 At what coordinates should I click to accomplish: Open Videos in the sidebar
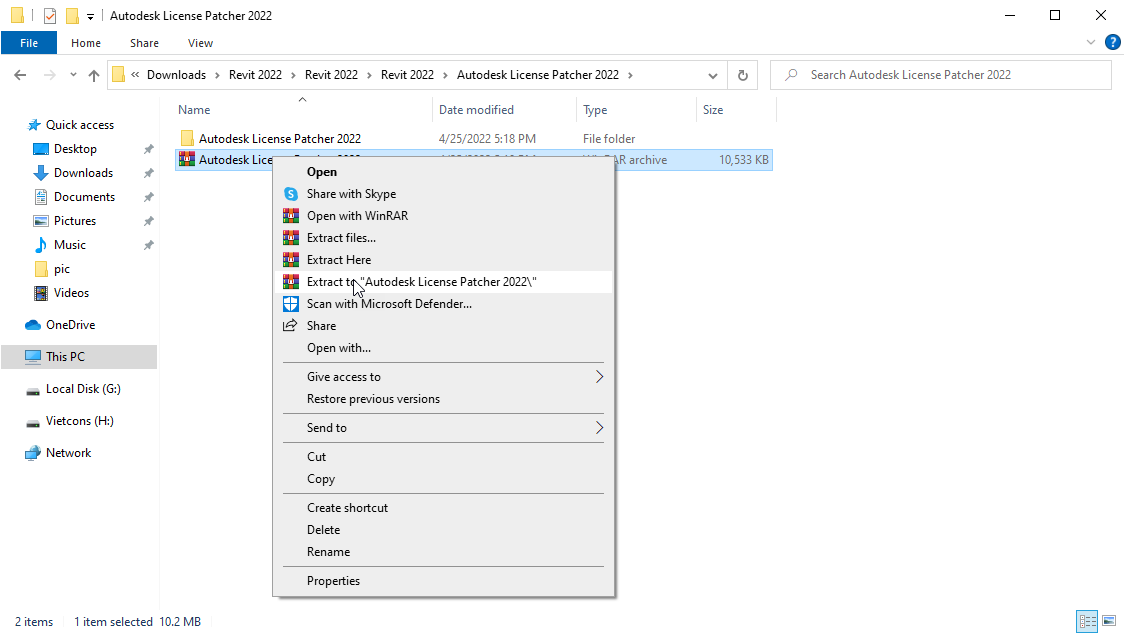pos(71,293)
